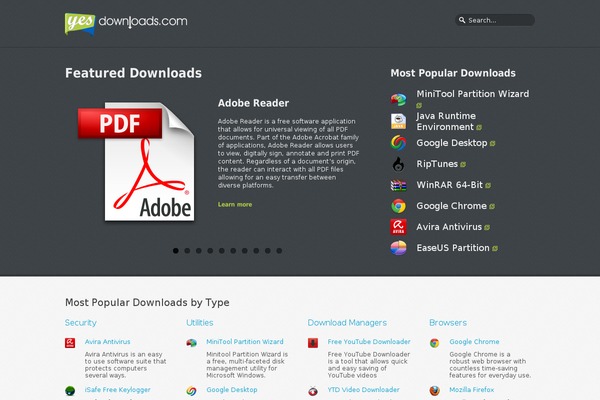Open the Java Runtime Environment link
Image resolution: width=600 pixels, height=400 pixels.
[446, 121]
